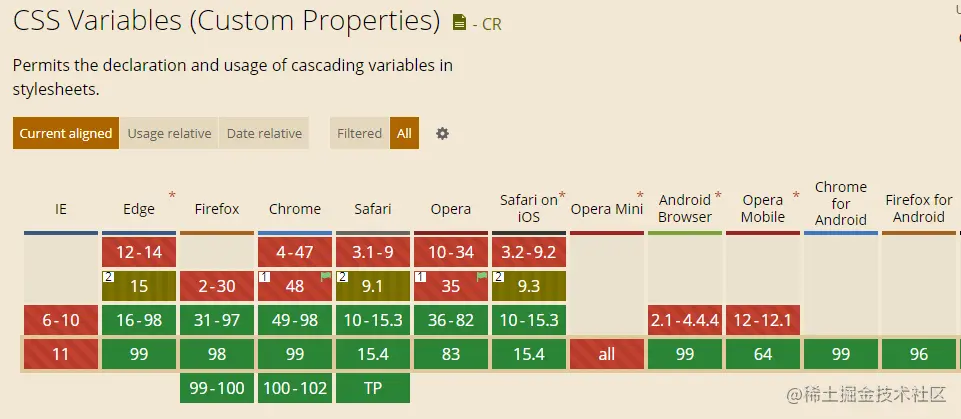Screen dimensions: 961x419
Task: Open the CSS Variables title link
Action: tap(227, 20)
